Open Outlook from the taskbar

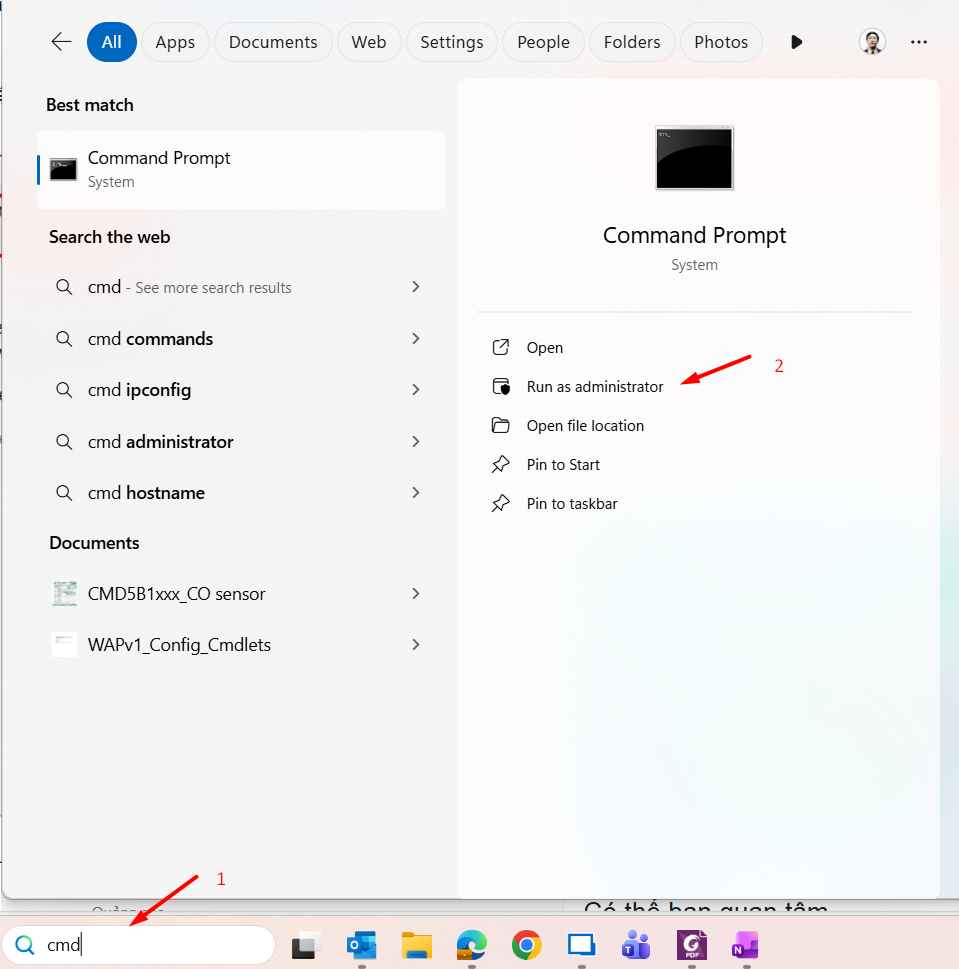361,945
